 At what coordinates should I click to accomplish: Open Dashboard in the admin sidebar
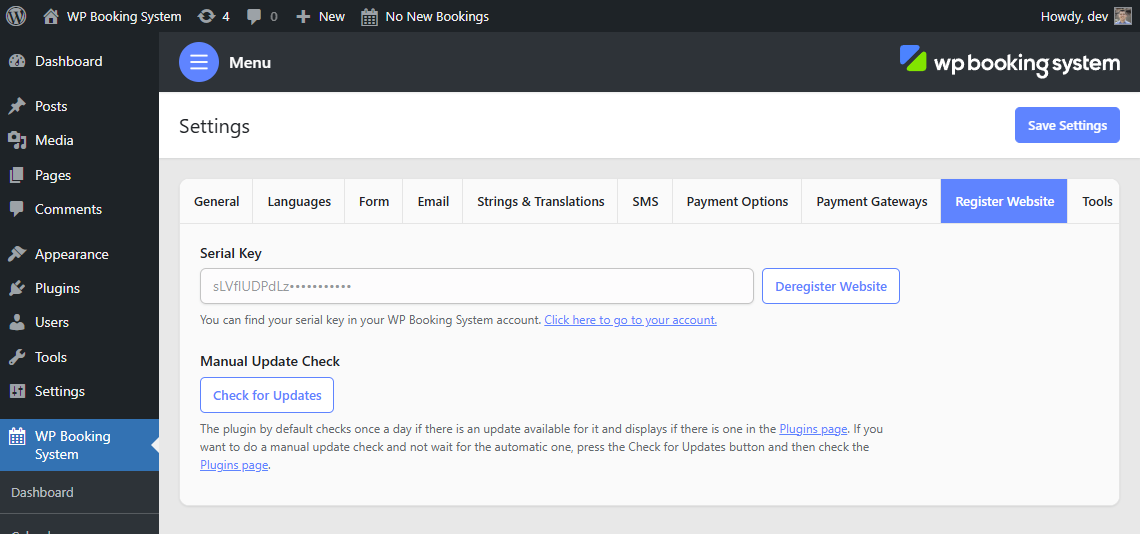click(68, 61)
